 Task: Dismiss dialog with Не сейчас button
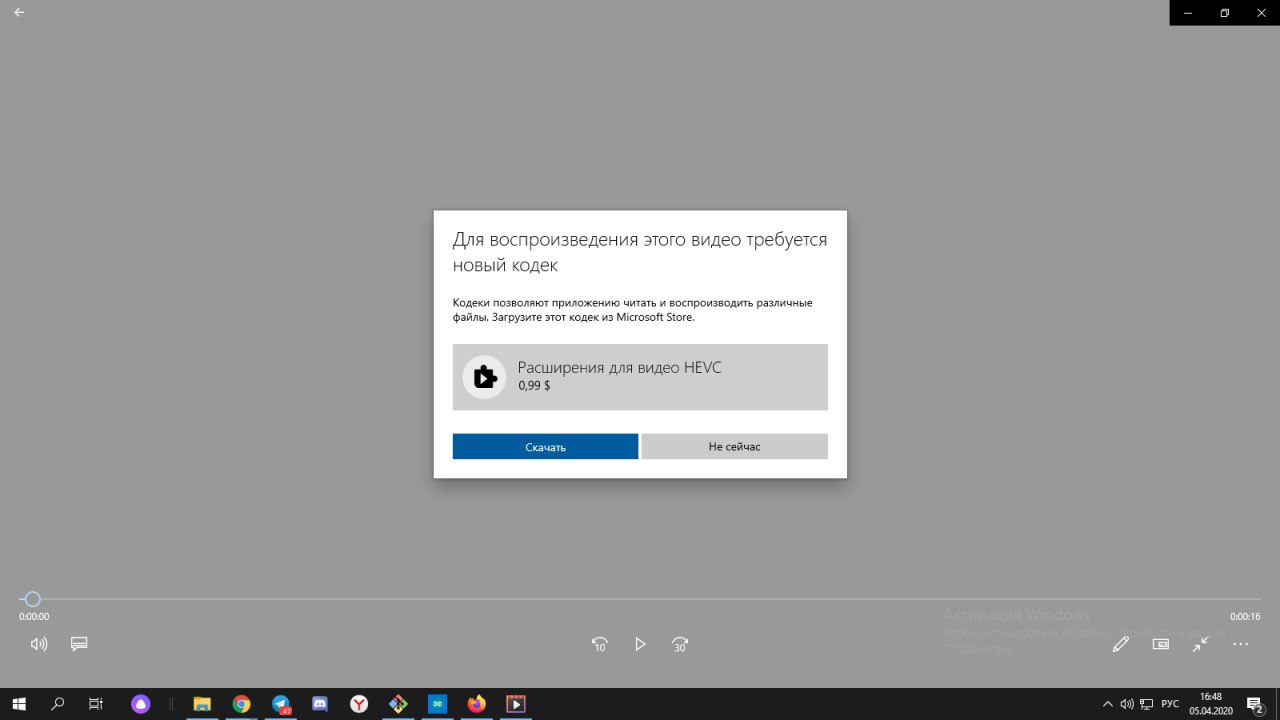[734, 446]
